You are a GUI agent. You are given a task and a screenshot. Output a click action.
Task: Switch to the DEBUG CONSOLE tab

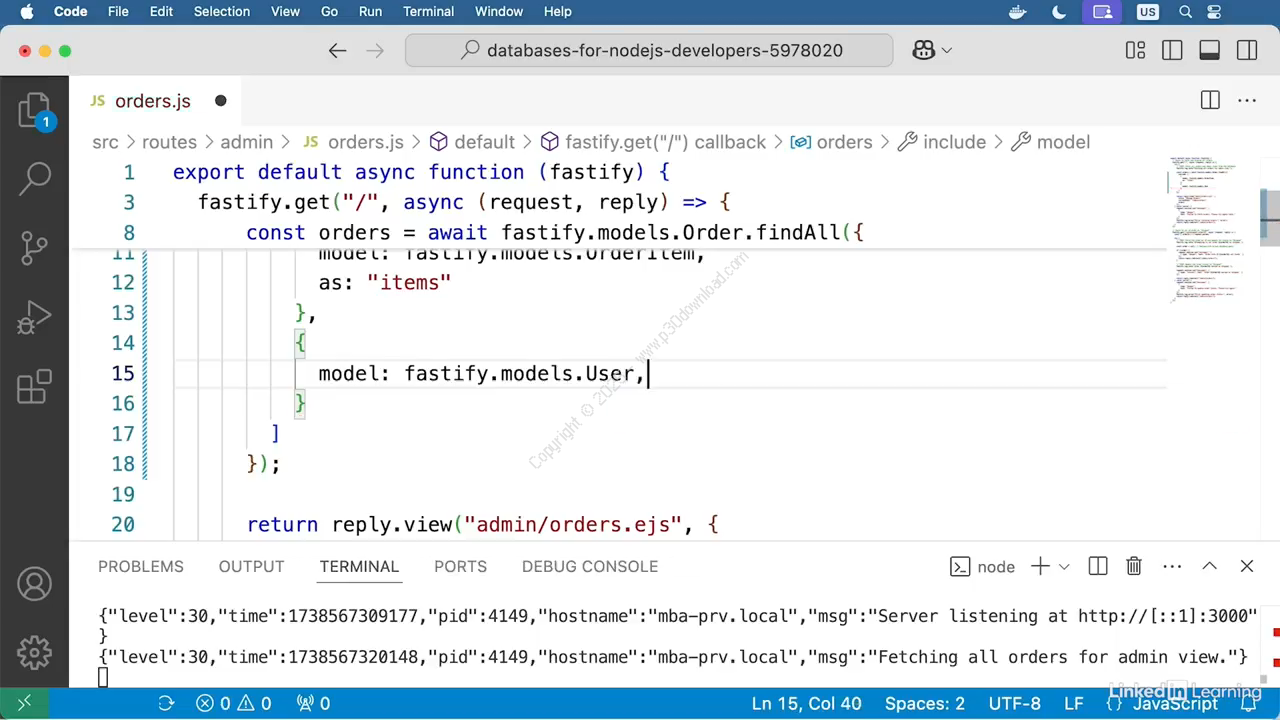[590, 566]
